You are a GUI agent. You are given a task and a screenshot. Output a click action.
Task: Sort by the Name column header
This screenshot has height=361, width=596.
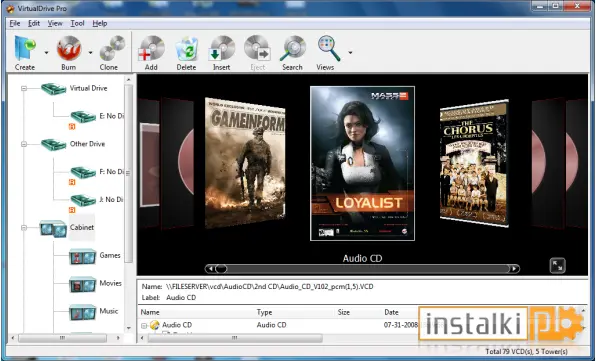[150, 312]
